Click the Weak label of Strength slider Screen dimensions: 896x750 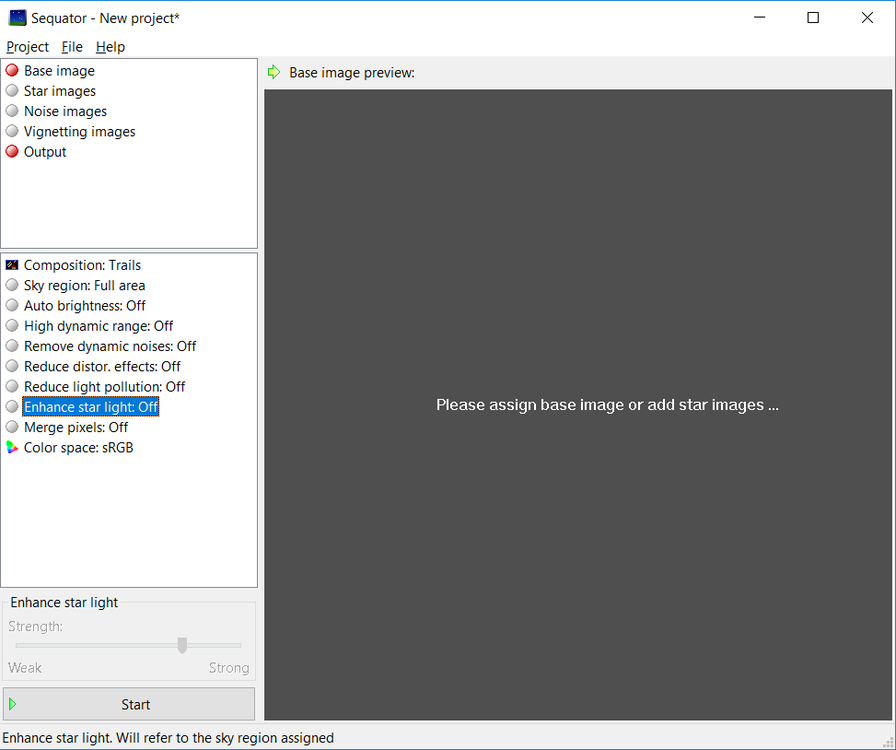[25, 668]
